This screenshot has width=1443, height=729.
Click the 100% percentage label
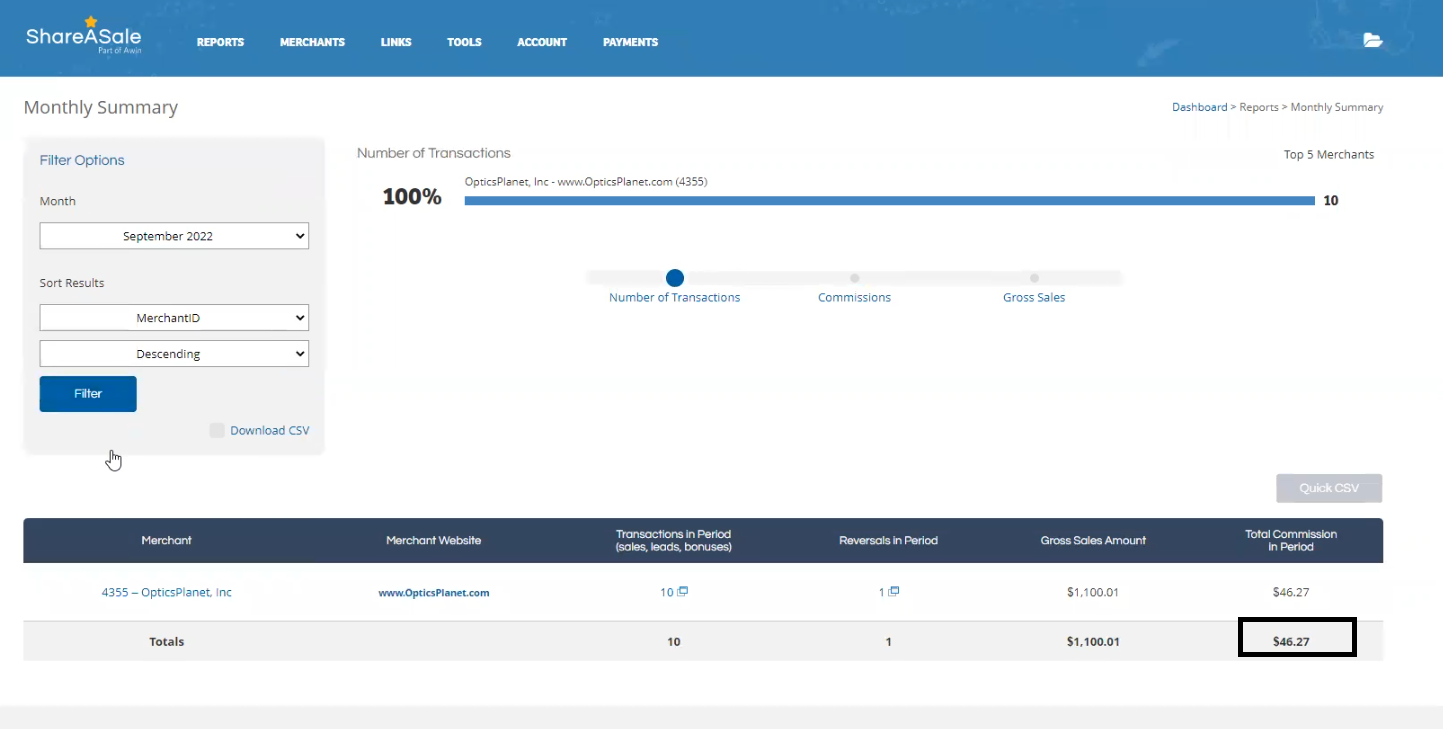click(x=412, y=197)
